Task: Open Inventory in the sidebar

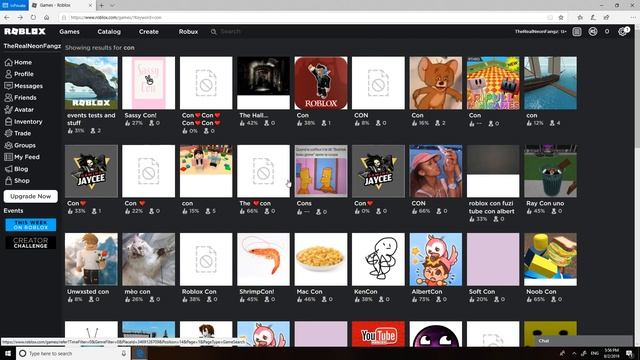Action: pyautogui.click(x=23, y=121)
